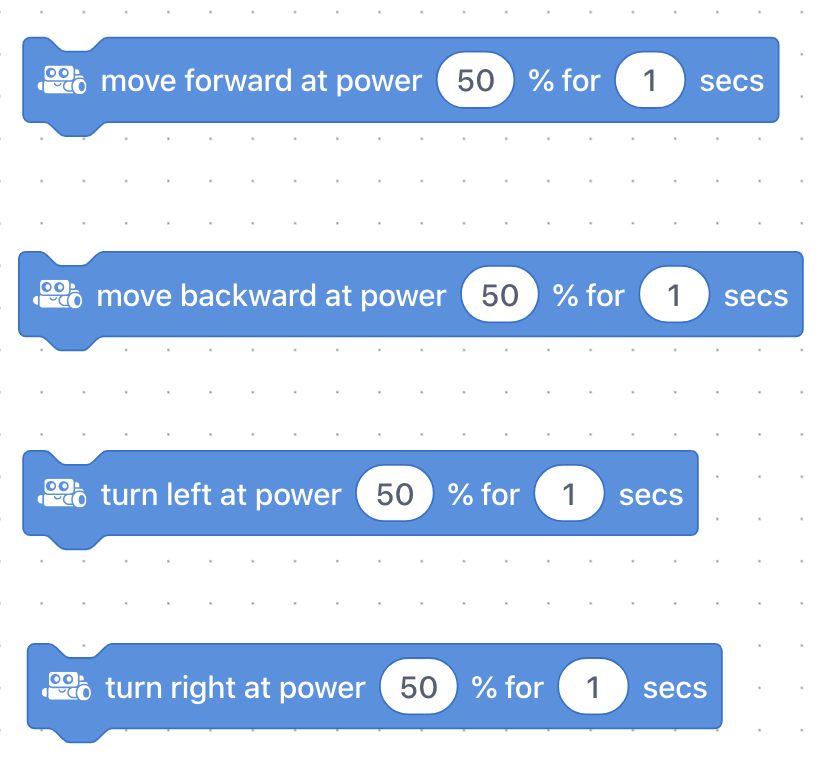Click 'secs' text on move forward block
The image size is (822, 770).
click(732, 81)
